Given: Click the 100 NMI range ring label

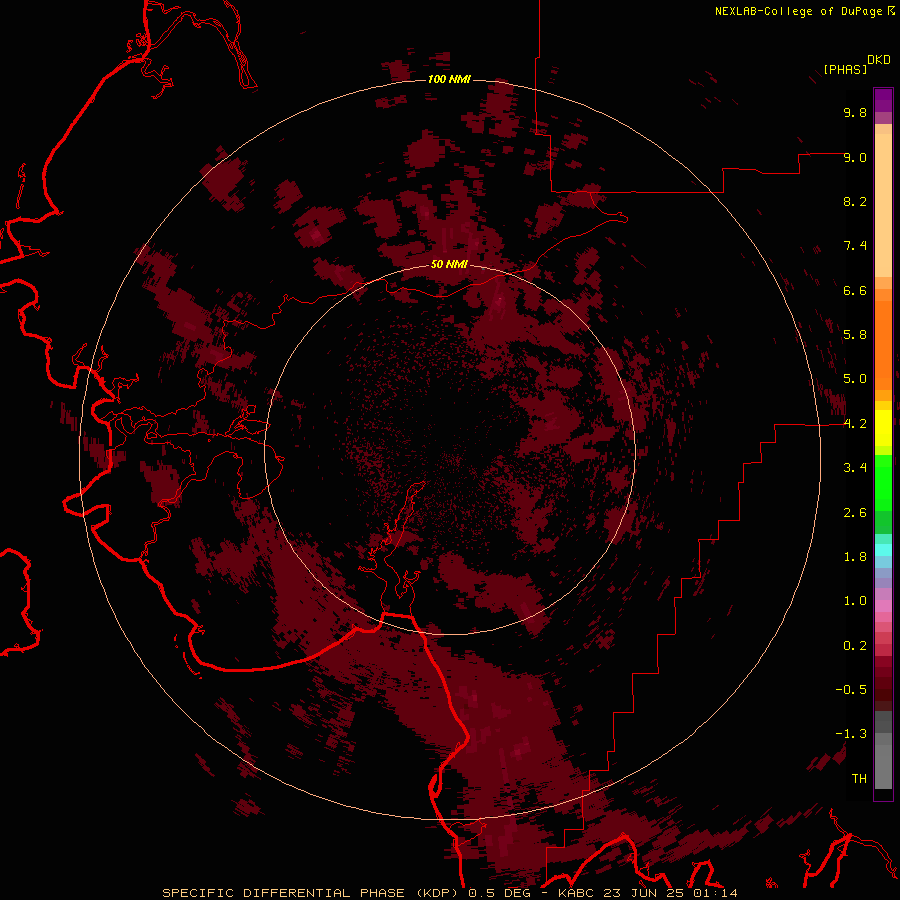Looking at the screenshot, I should tap(449, 79).
